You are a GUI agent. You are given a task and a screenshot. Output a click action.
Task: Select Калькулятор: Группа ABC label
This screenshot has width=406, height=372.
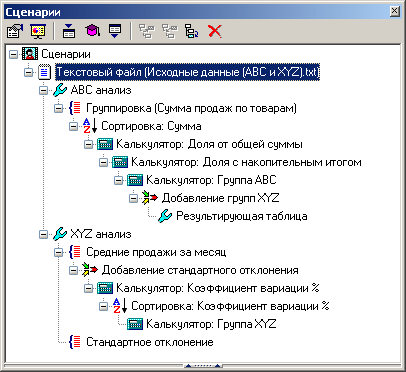point(211,180)
